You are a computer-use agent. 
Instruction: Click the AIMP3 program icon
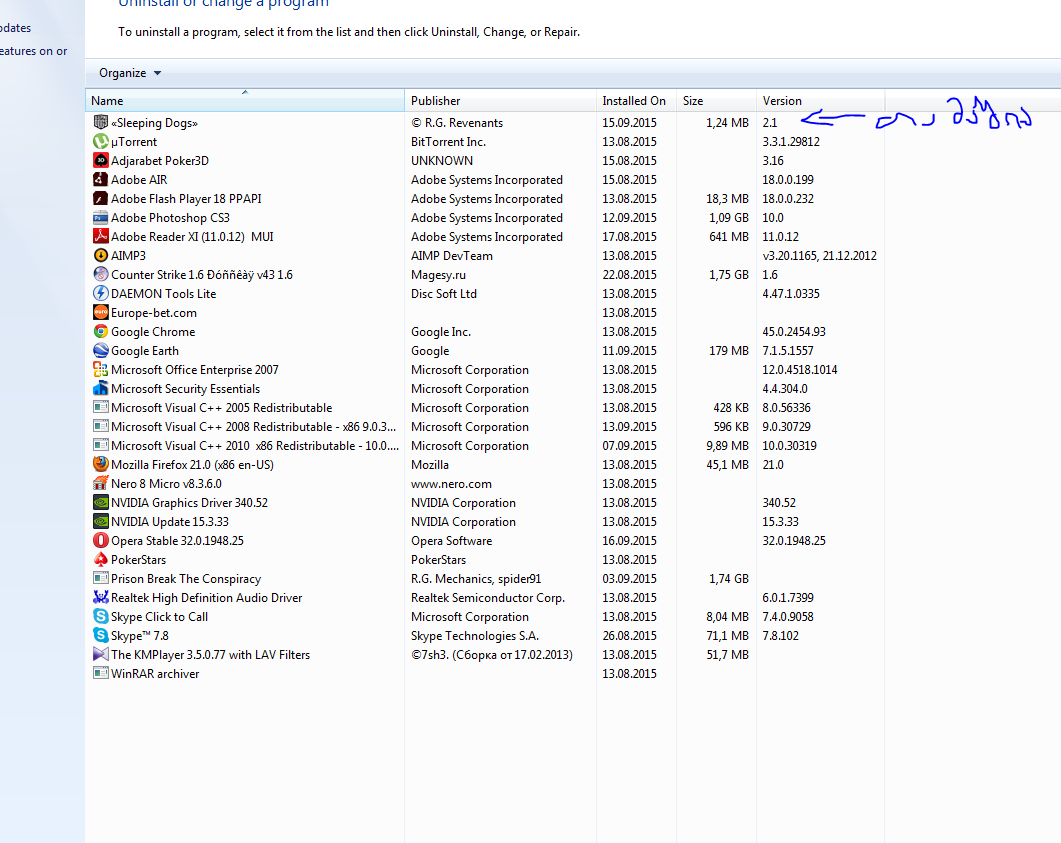(100, 256)
